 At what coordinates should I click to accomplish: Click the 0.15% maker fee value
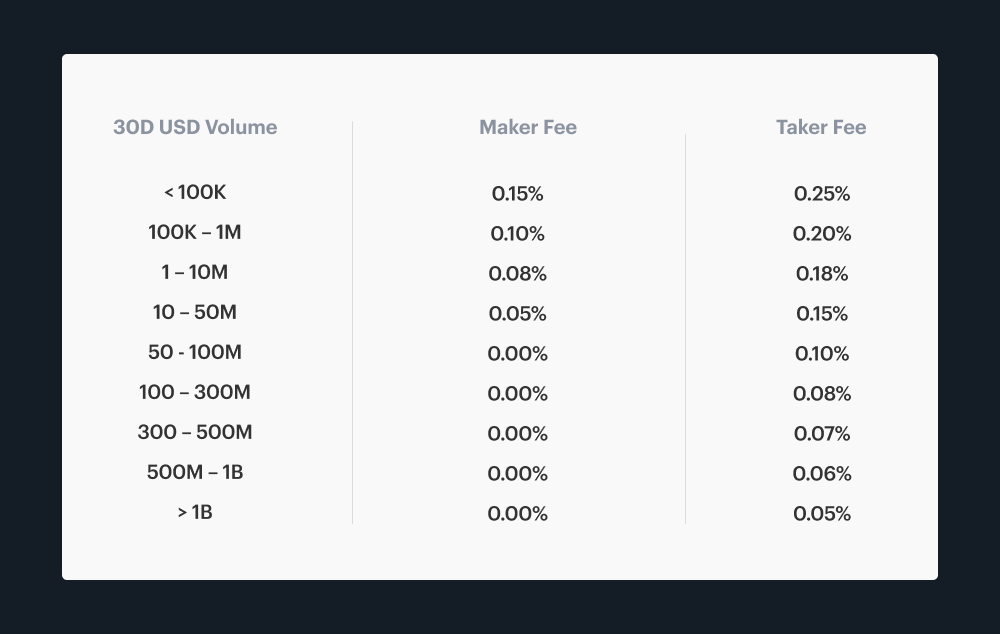[518, 194]
